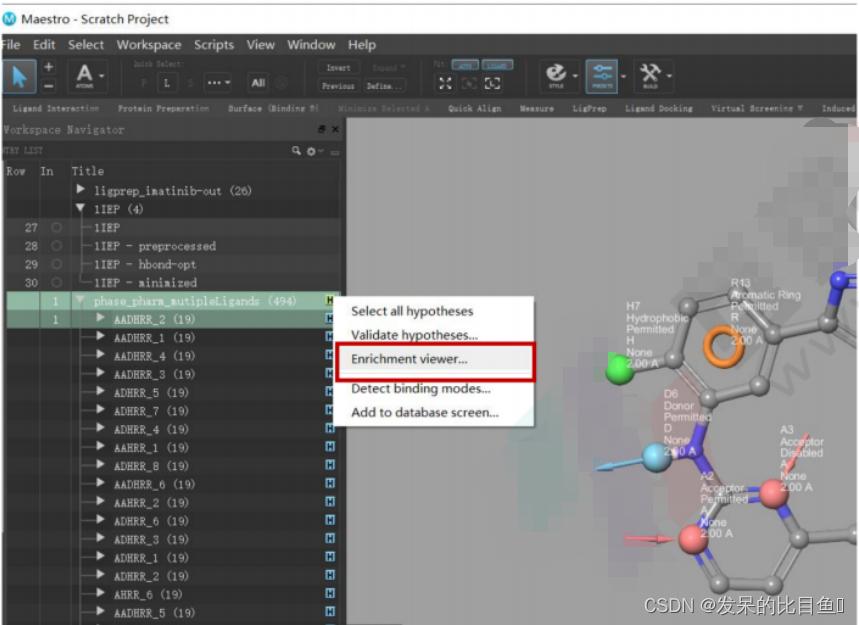Choose Select all hypotheses

[x=412, y=311]
